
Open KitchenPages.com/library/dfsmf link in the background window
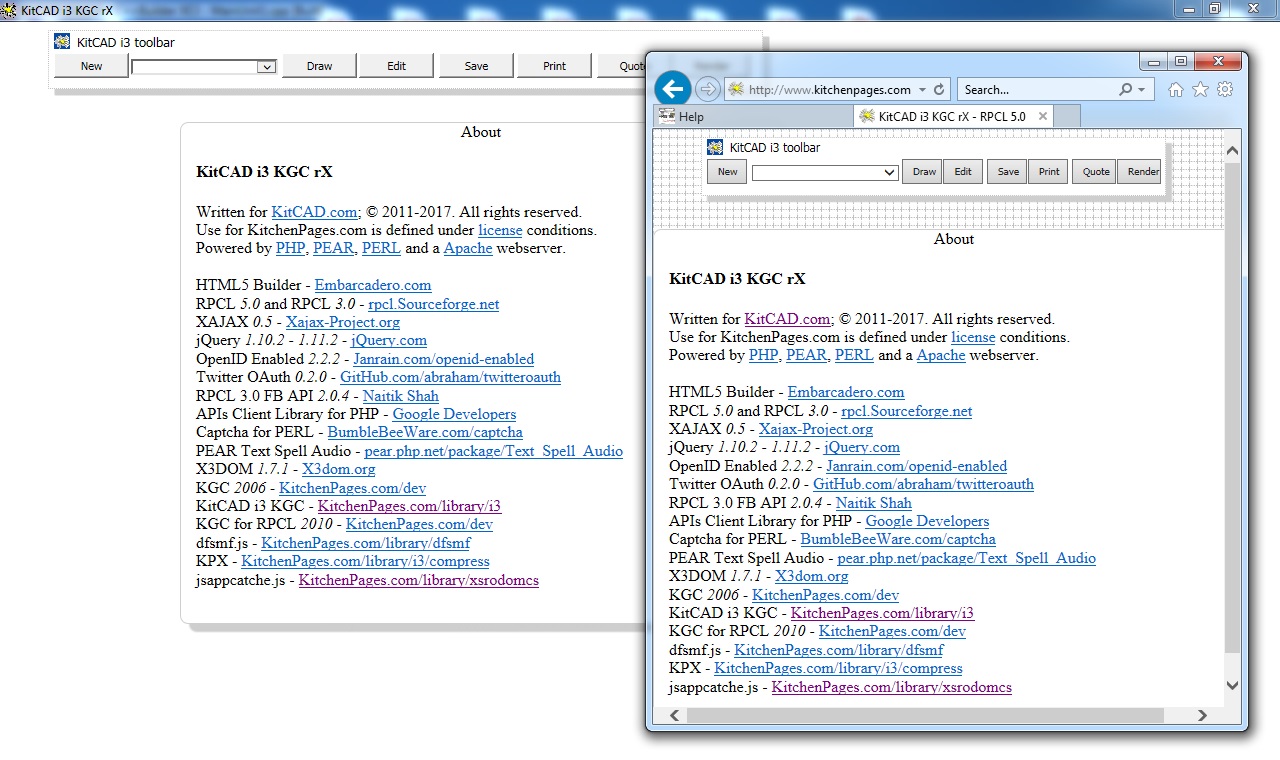click(x=366, y=543)
